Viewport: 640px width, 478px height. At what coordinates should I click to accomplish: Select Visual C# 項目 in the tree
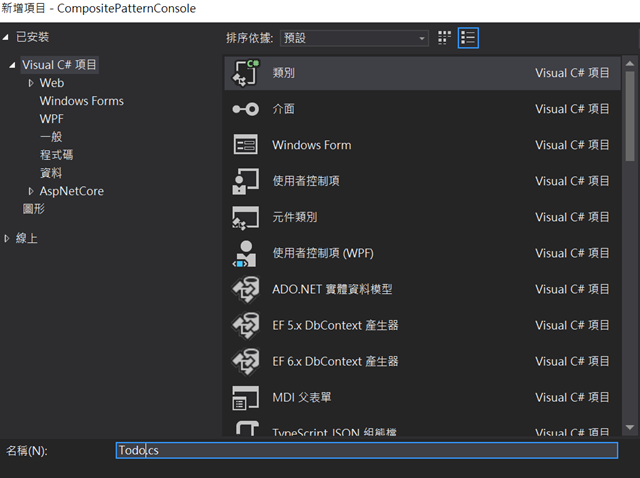[x=59, y=65]
